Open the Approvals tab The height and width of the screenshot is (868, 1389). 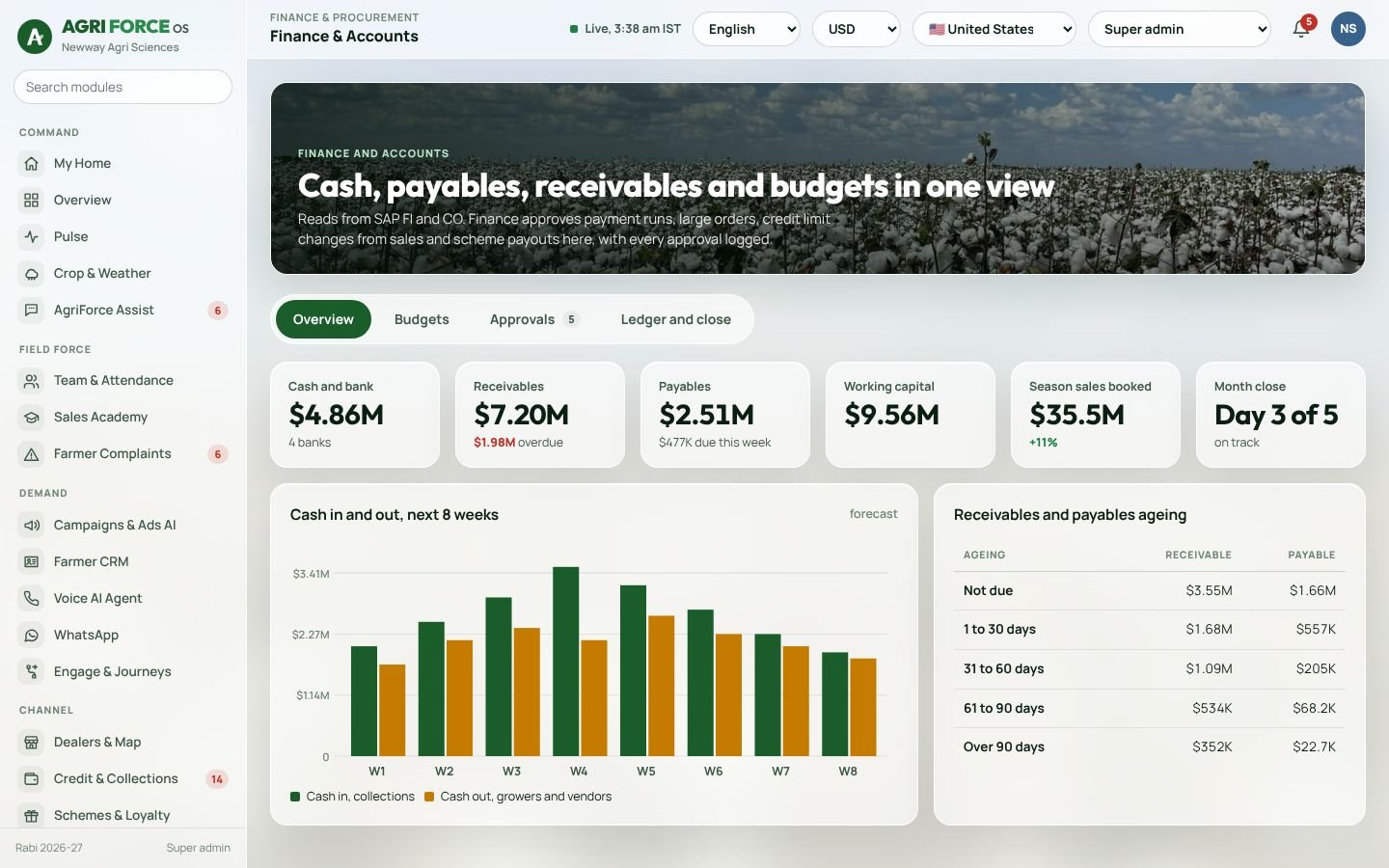[x=533, y=319]
